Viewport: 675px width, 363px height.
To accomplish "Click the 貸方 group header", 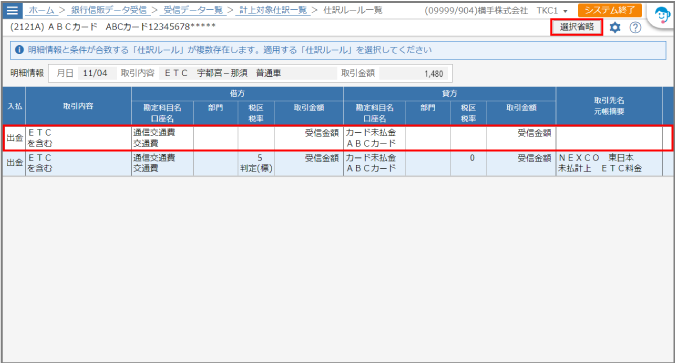I will 449,93.
